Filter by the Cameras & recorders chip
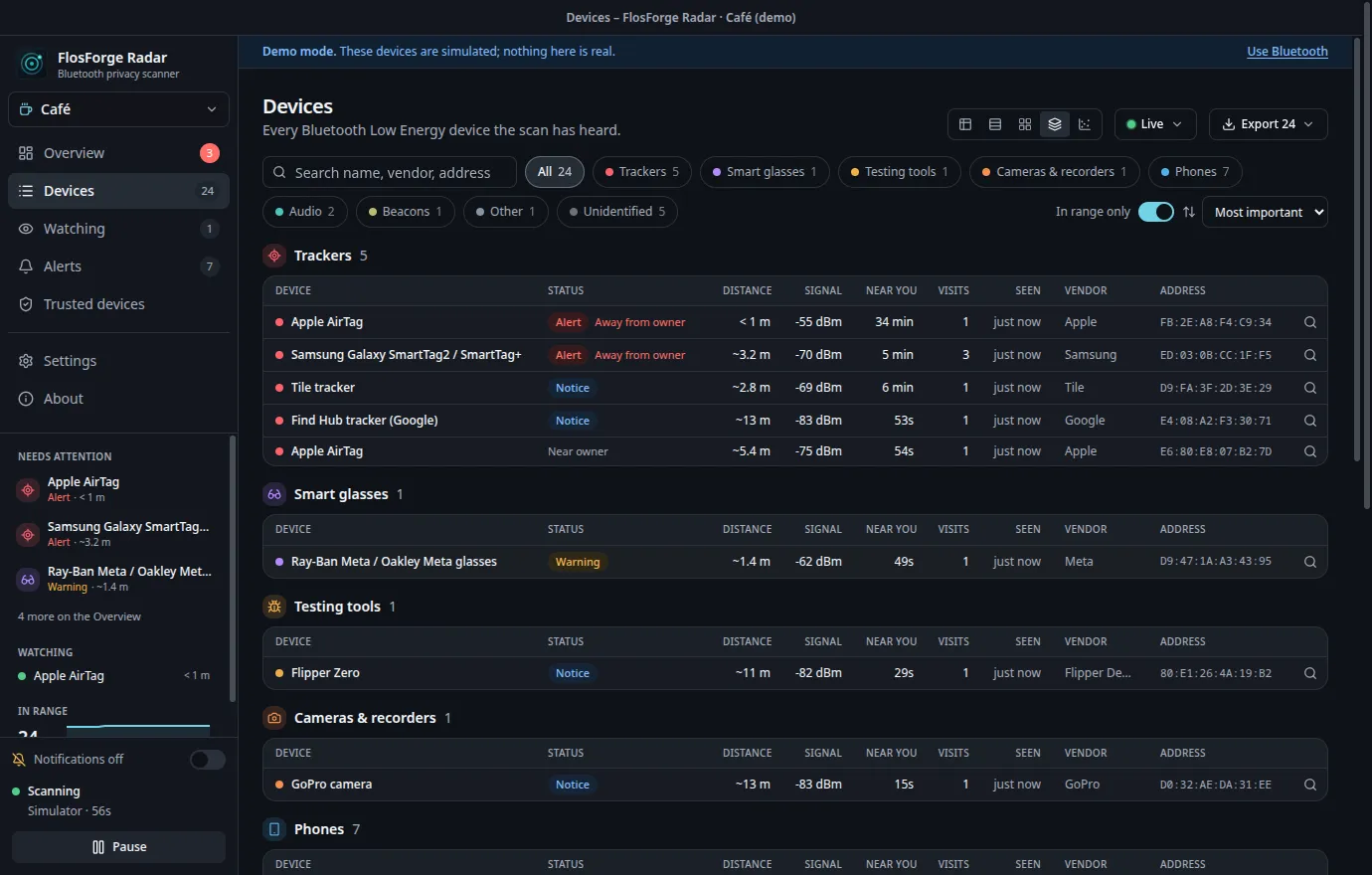This screenshot has height=875, width=1372. [x=1055, y=172]
